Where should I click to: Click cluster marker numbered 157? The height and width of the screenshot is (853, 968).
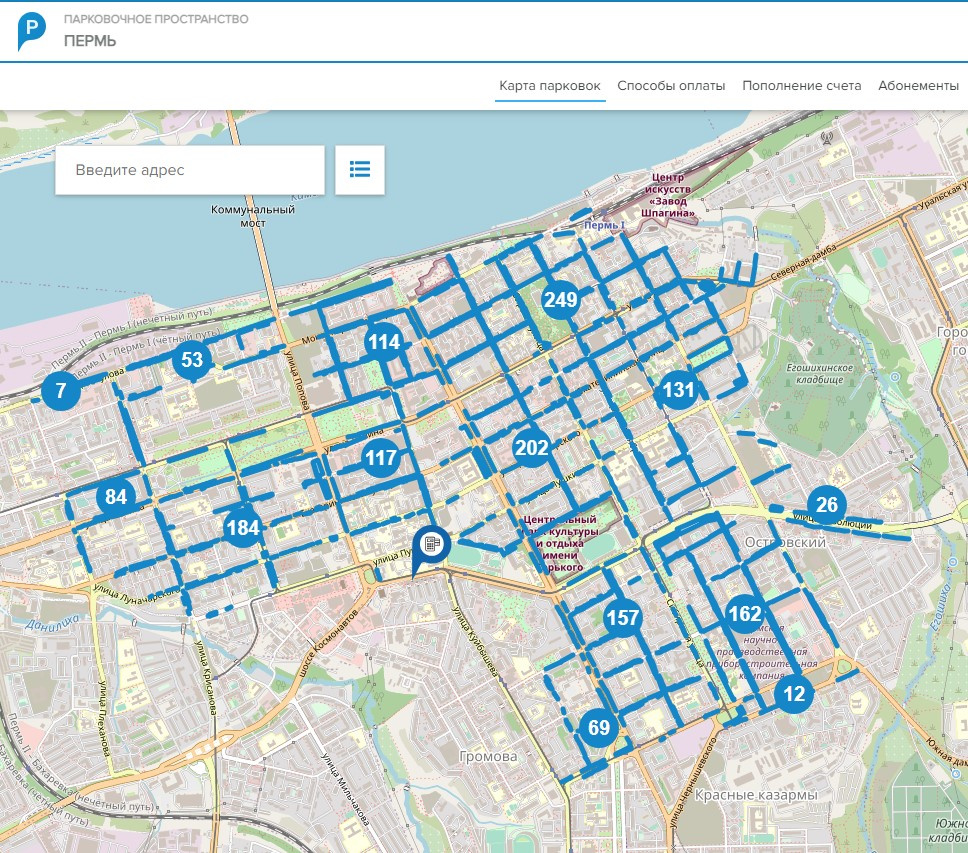[623, 618]
